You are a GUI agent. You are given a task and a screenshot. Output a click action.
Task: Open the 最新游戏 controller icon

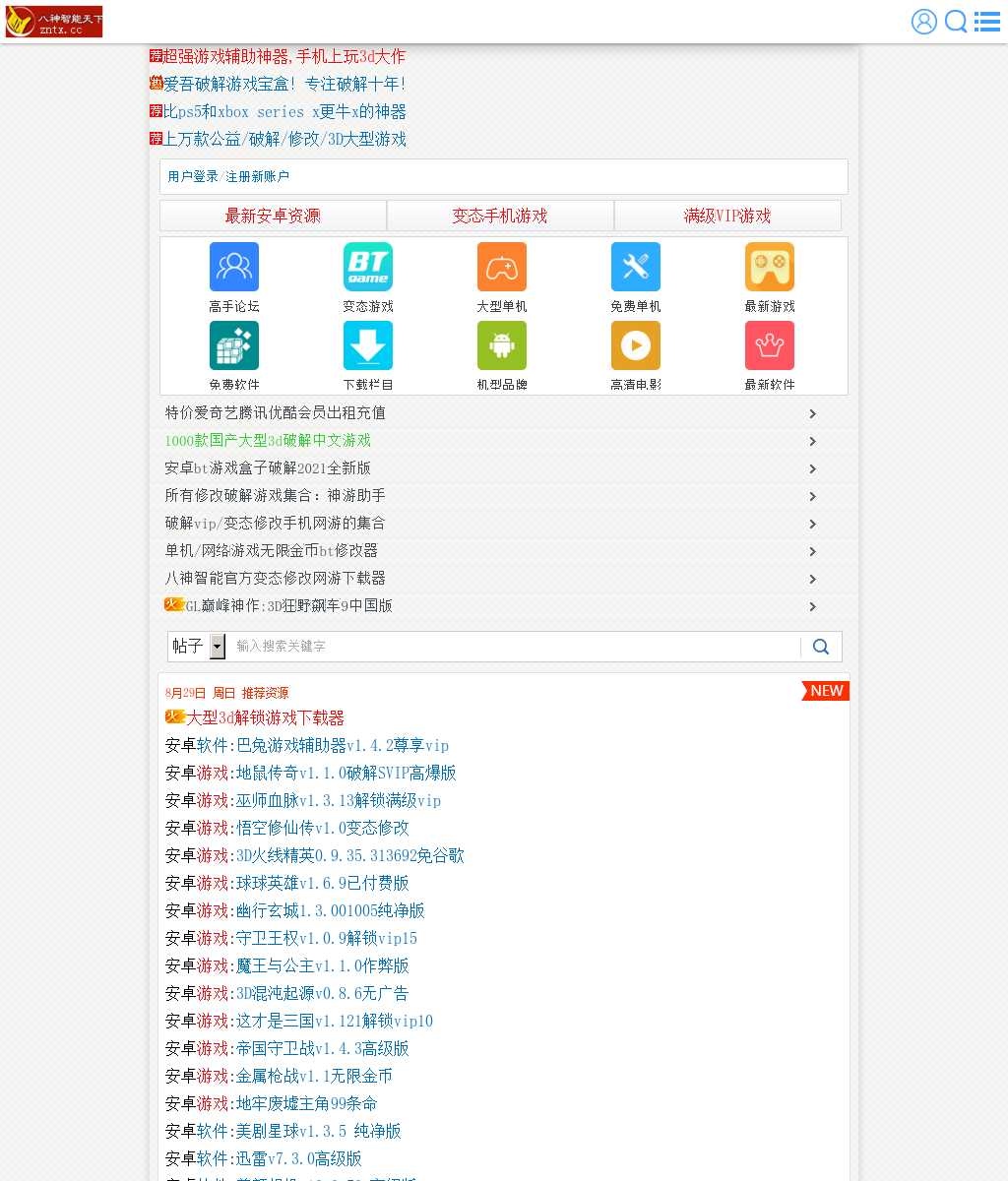tap(770, 267)
